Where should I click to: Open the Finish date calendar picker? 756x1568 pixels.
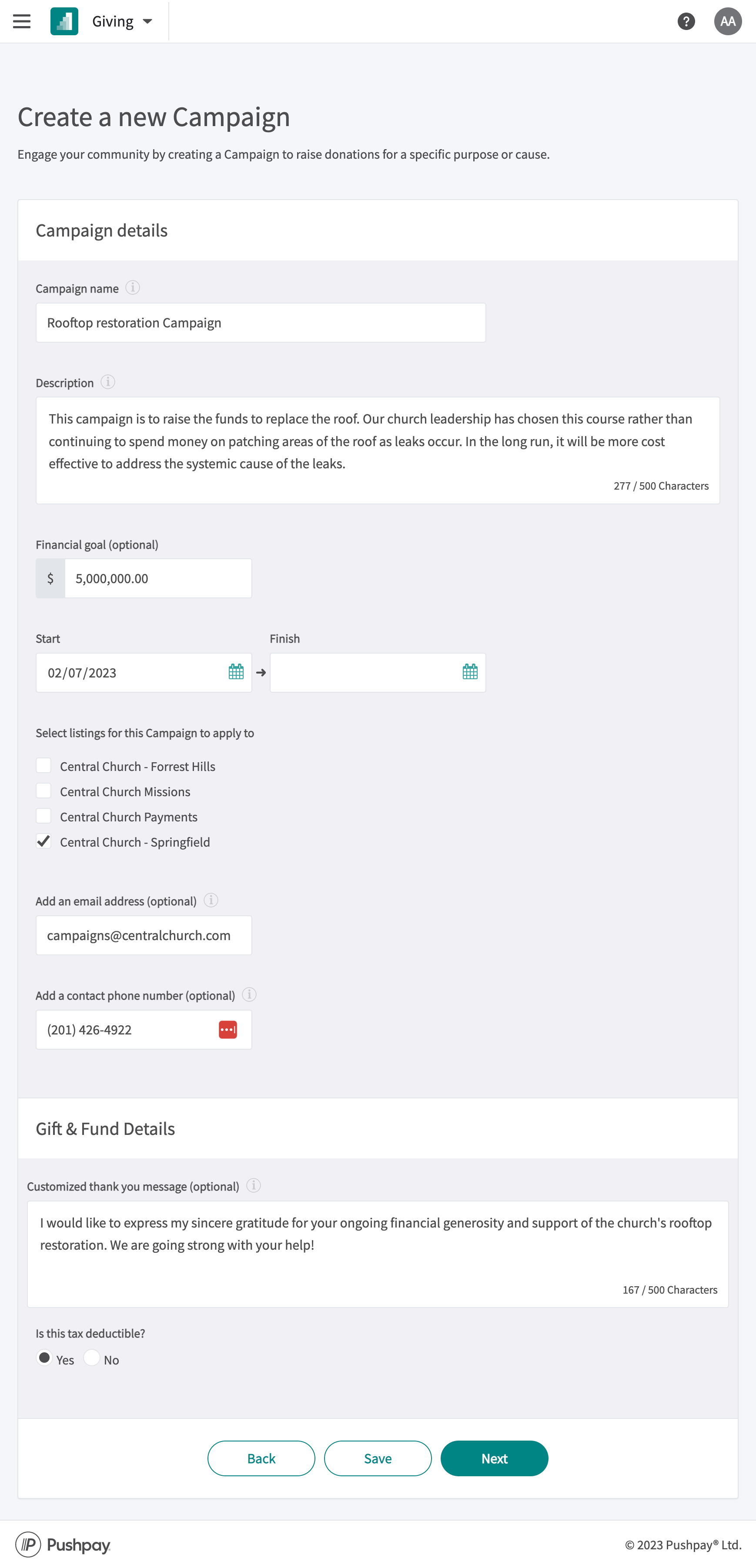470,672
